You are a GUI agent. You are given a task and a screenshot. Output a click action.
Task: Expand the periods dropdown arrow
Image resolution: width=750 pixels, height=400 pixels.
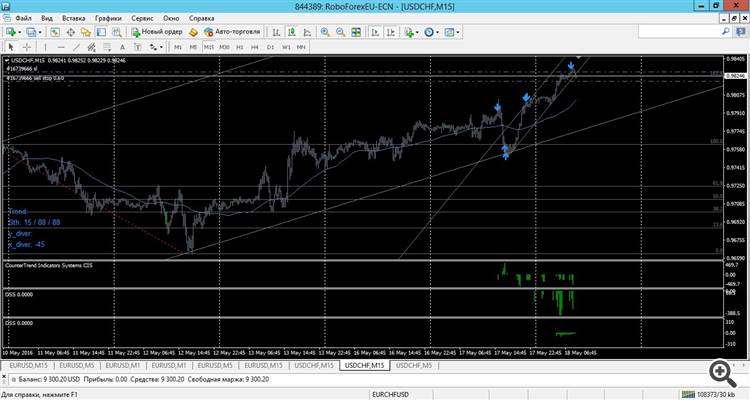click(437, 33)
